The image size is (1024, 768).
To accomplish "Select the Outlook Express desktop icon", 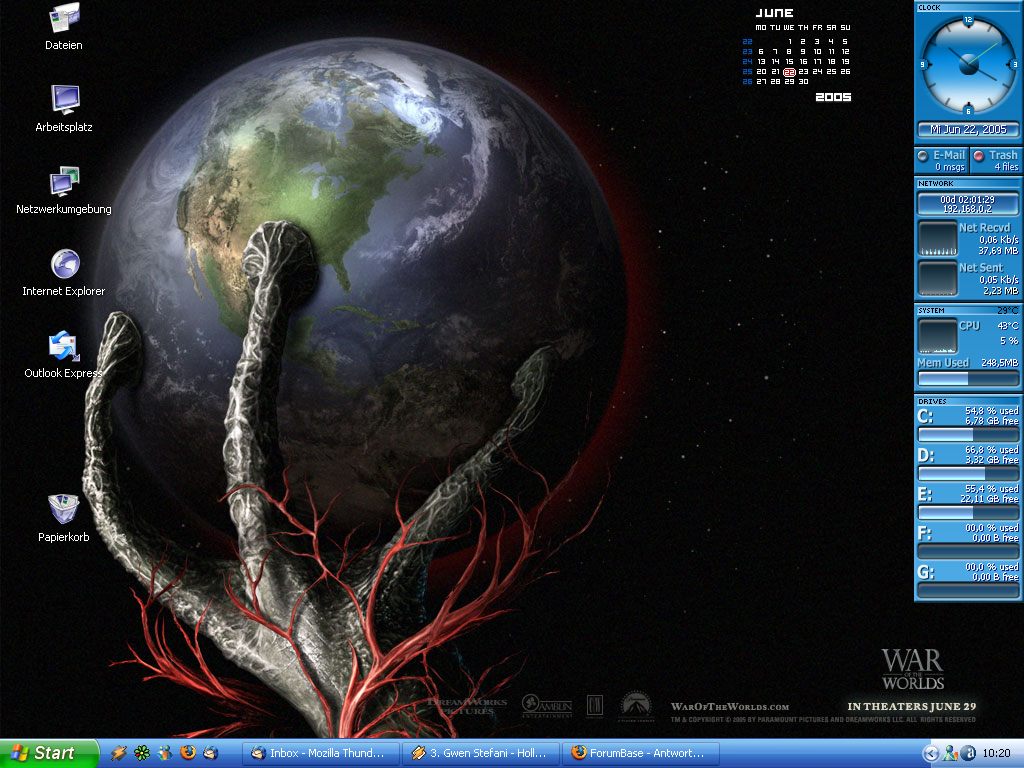I will 64,355.
